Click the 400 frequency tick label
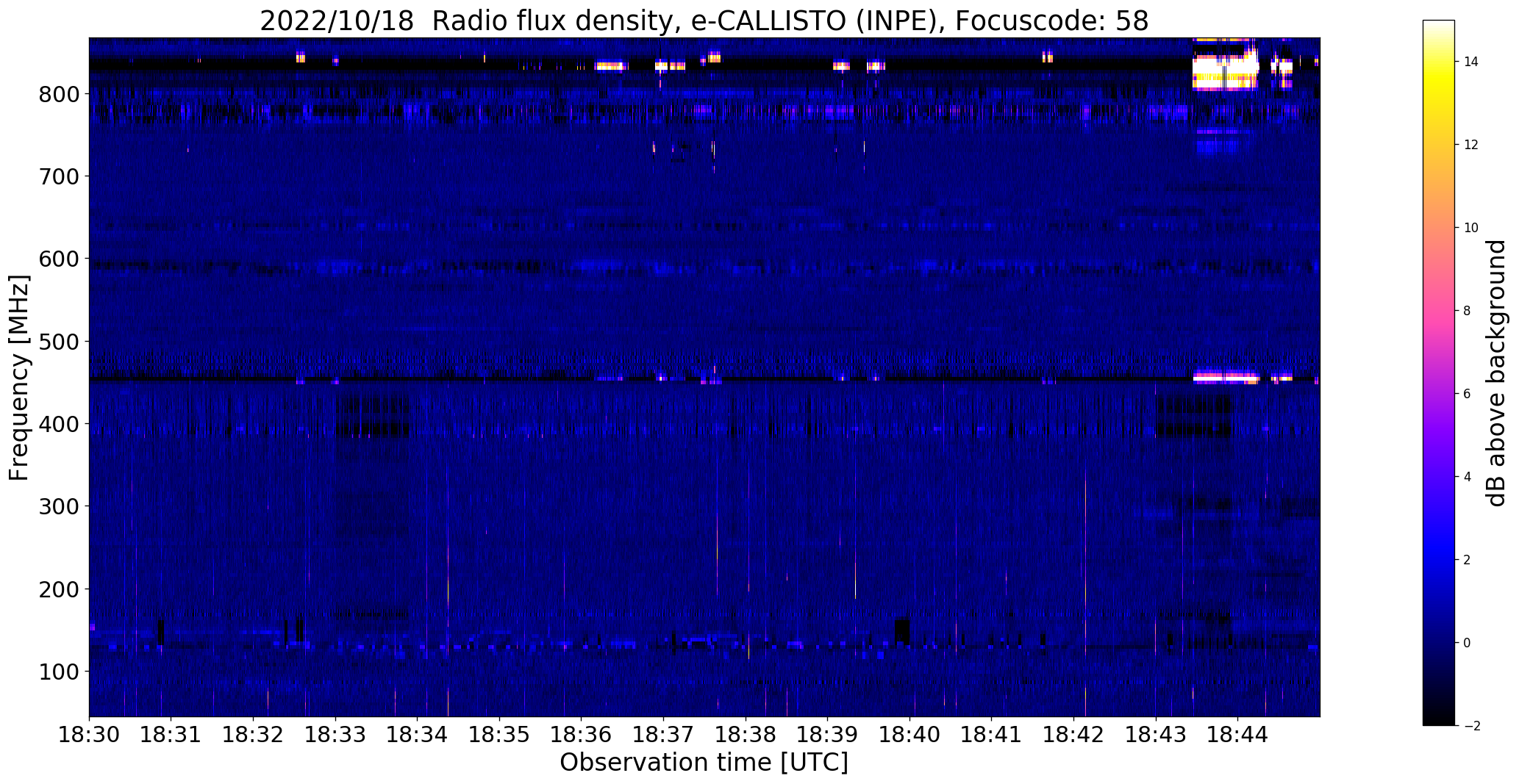The height and width of the screenshot is (784, 1519). tap(60, 424)
